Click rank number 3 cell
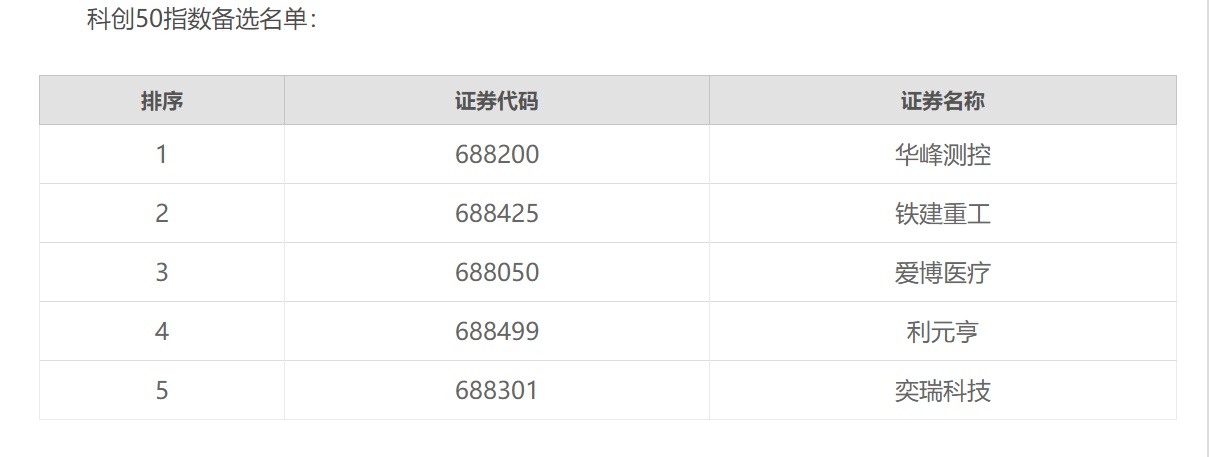This screenshot has height=457, width=1209. [x=161, y=273]
